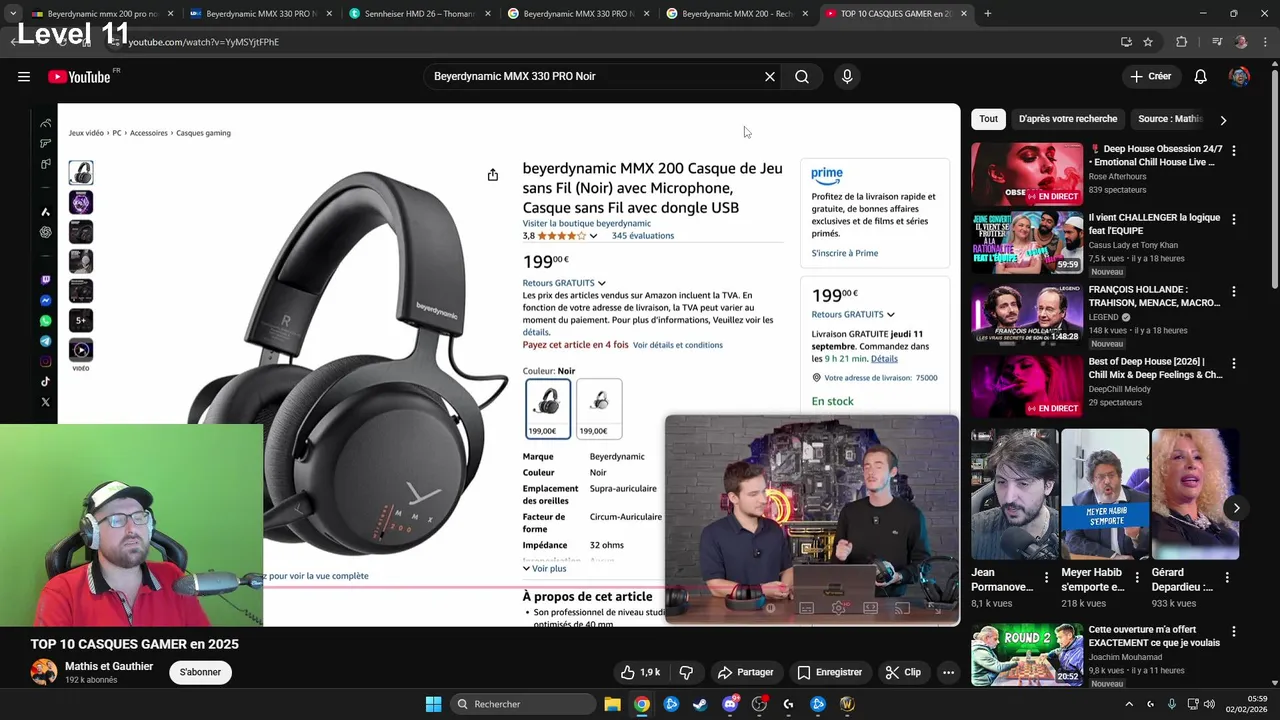Seek on the video progress bar

[508, 588]
